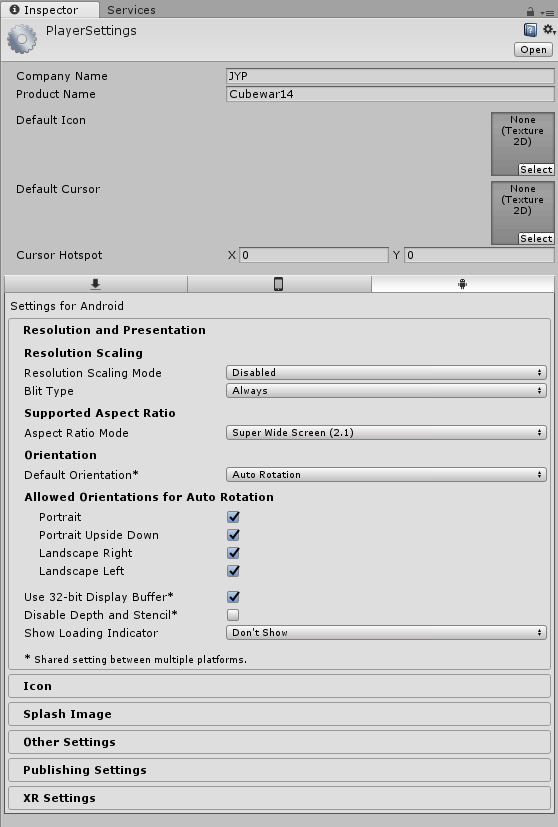Click the Default Icon label
Screen dimensions: 558x827
(51, 120)
